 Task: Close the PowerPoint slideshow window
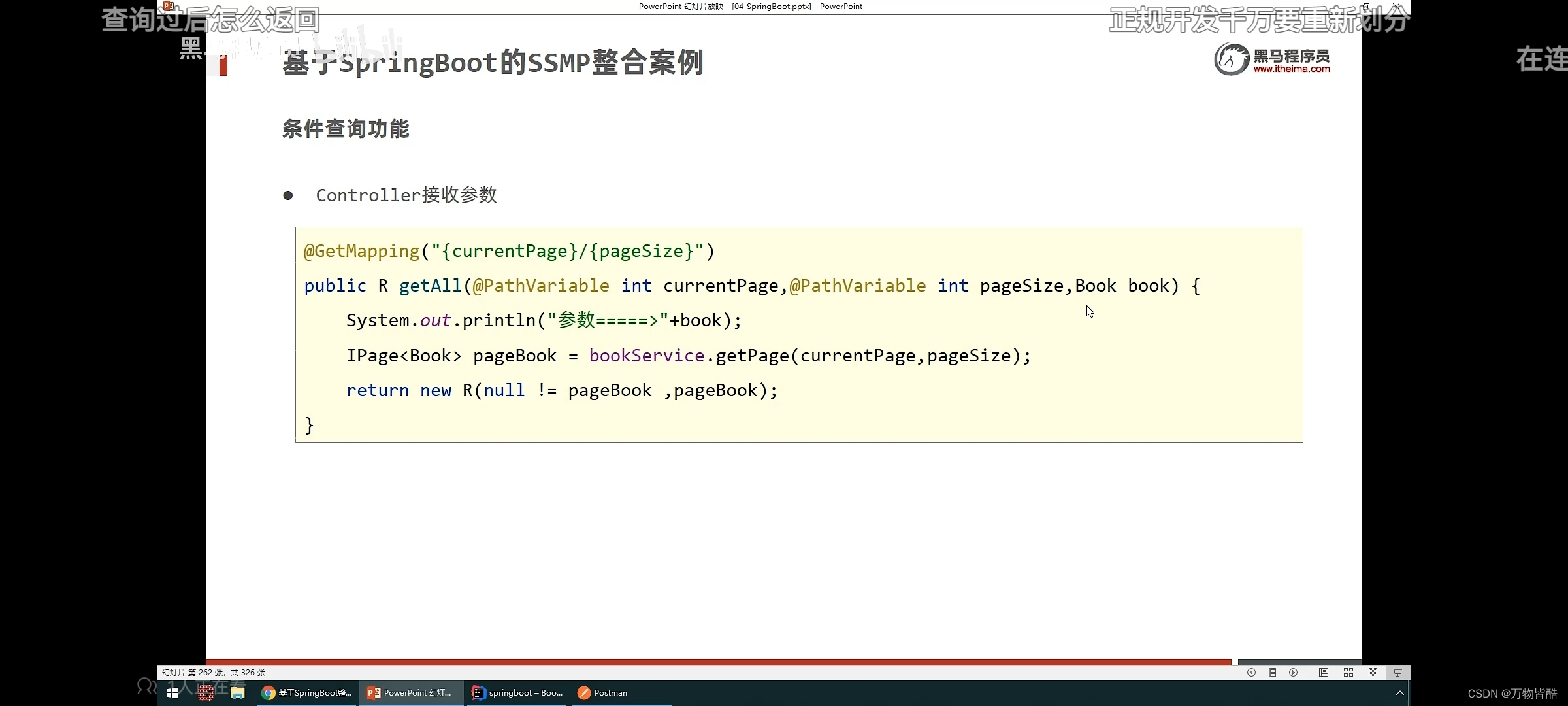point(1396,7)
